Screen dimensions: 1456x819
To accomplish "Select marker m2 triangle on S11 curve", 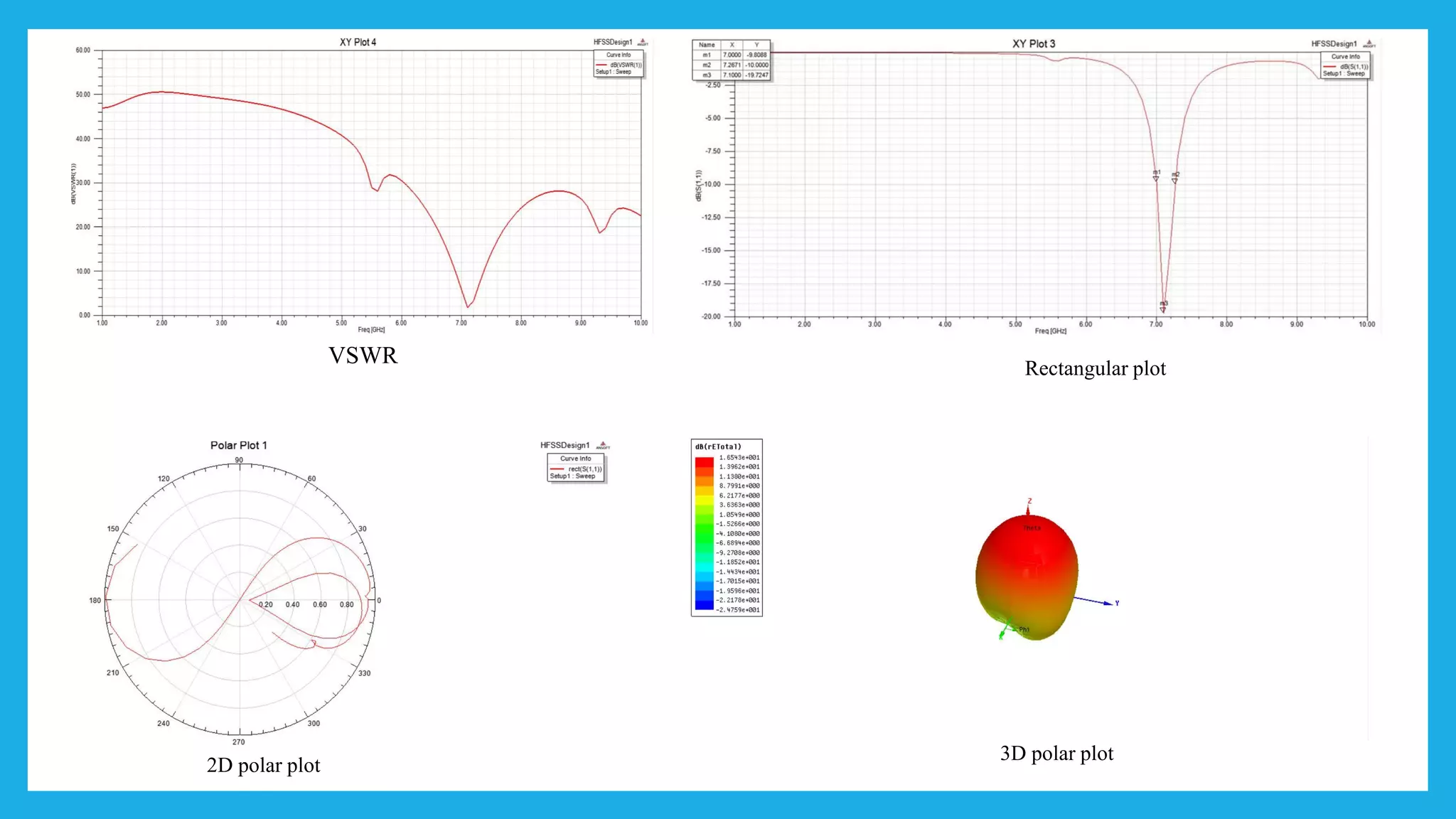I will tap(1174, 181).
